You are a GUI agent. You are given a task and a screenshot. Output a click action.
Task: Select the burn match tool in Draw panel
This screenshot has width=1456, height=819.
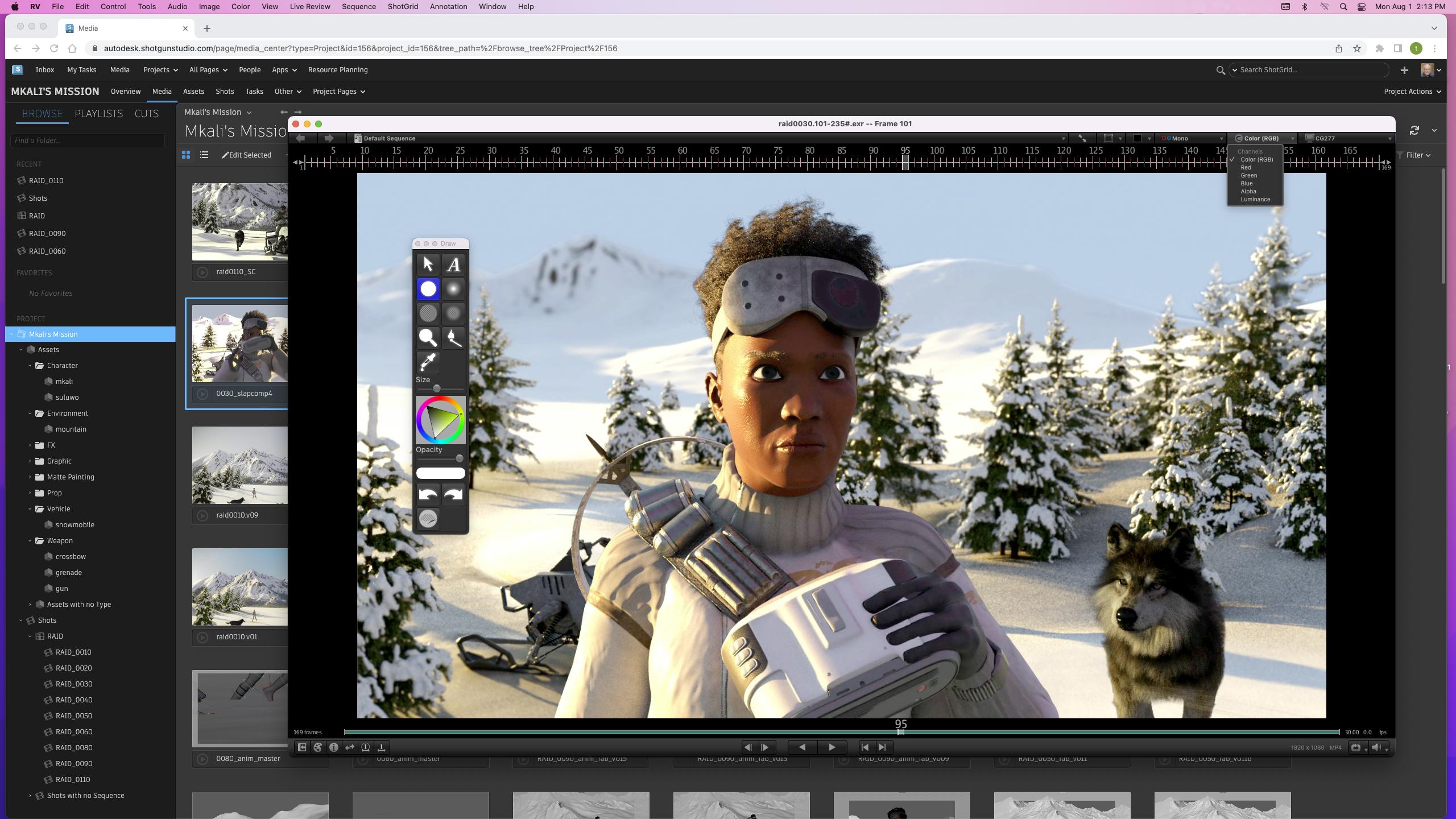453,338
